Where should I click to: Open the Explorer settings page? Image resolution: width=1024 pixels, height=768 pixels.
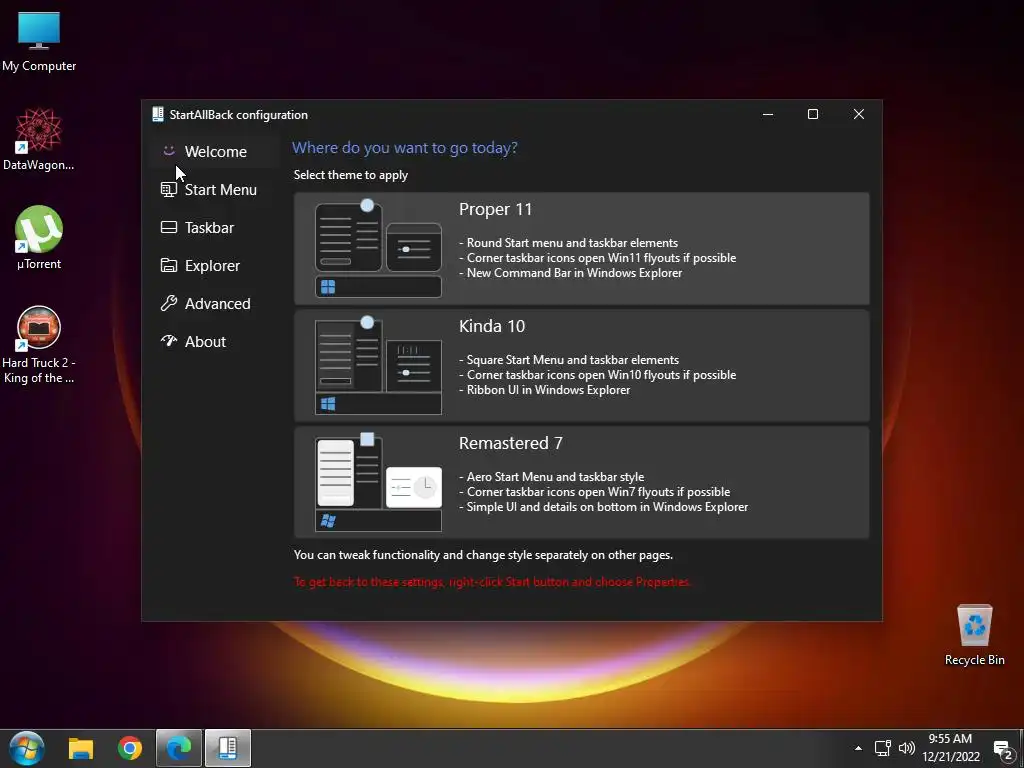pos(215,265)
